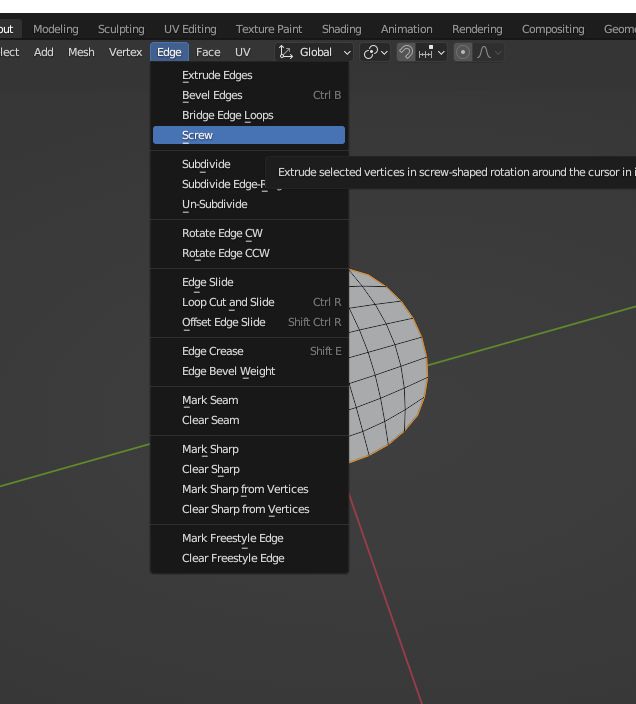This screenshot has width=636, height=704.
Task: Open the Compositing workspace tab
Action: (553, 29)
